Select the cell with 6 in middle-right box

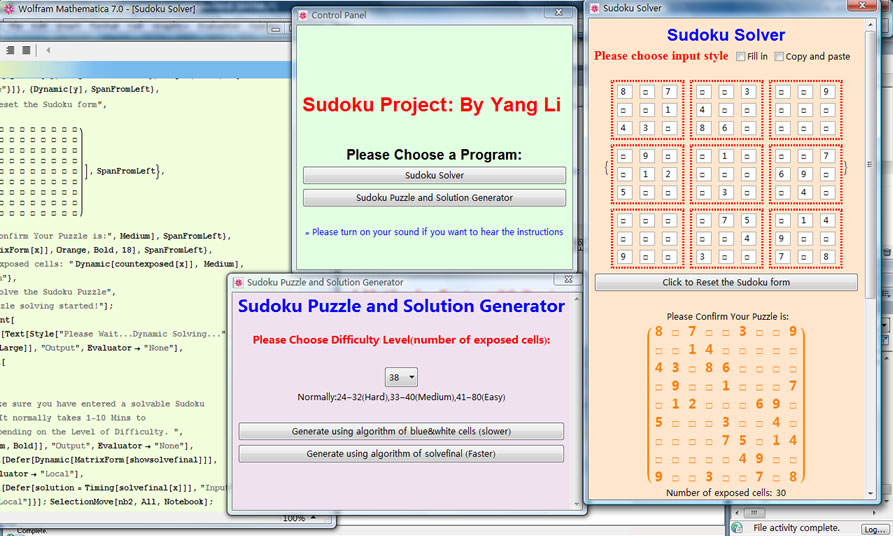click(781, 174)
